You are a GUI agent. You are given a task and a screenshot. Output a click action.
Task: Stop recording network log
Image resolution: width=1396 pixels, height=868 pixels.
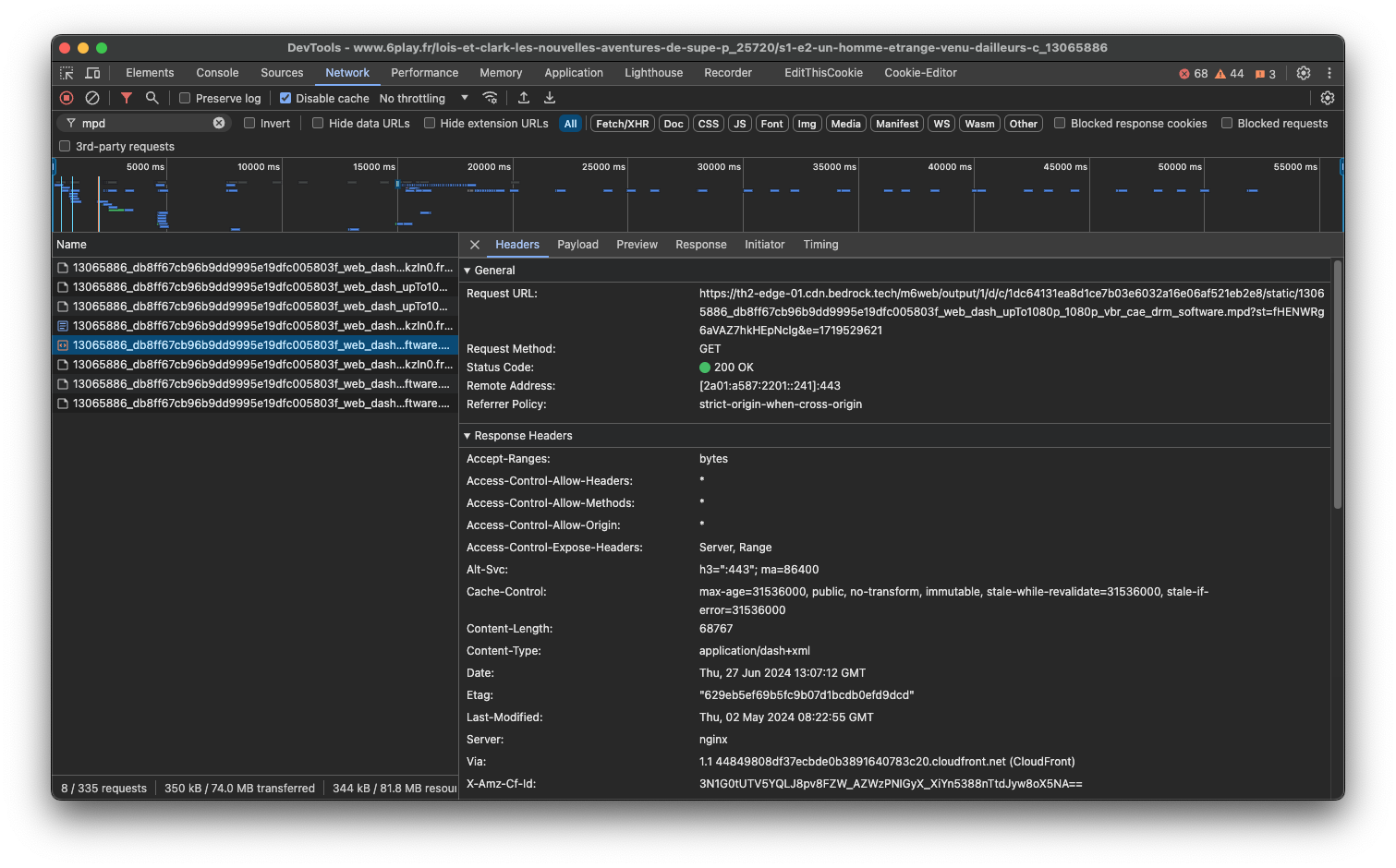67,98
